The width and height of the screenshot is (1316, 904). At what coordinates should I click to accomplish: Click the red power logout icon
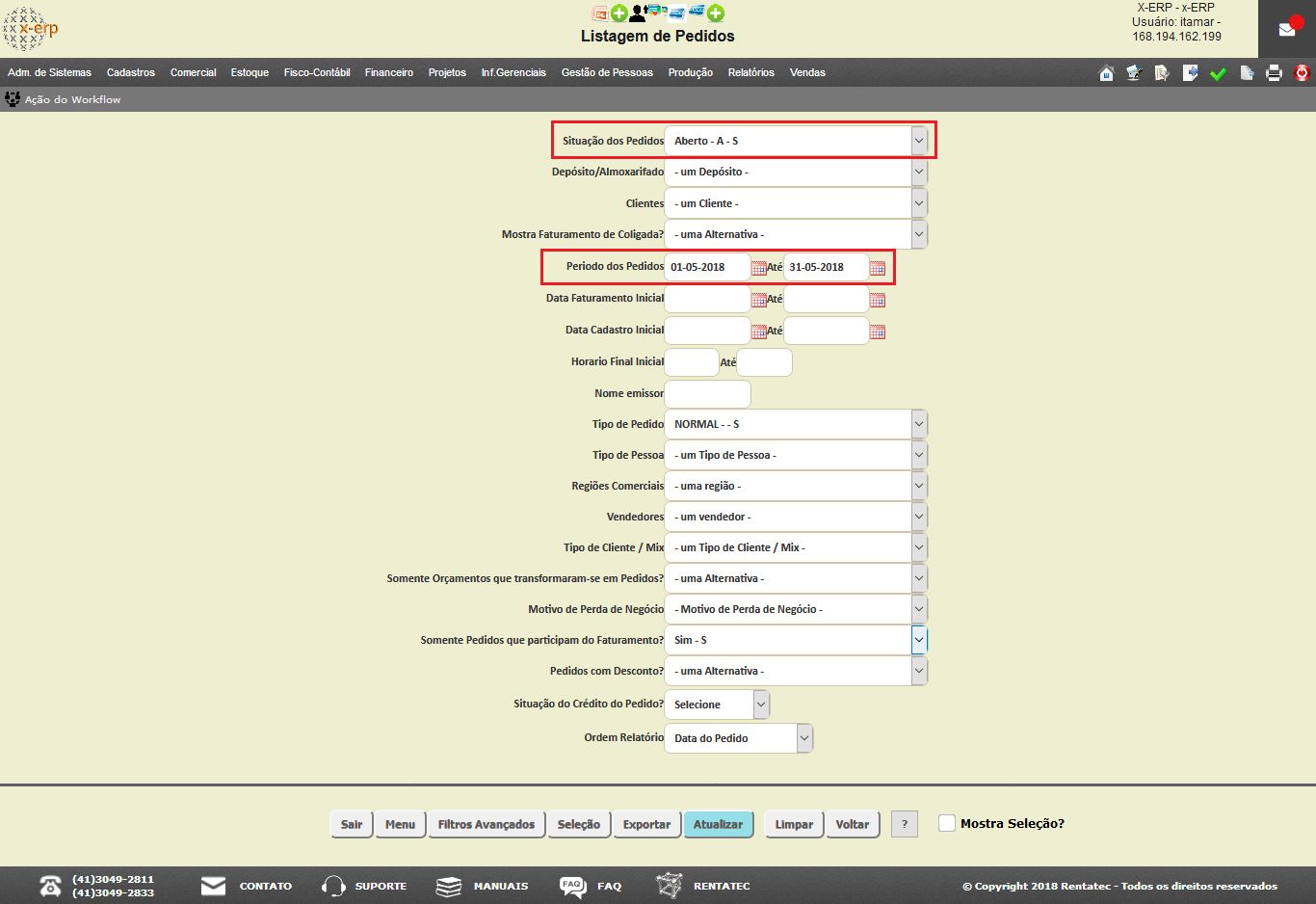tap(1302, 72)
